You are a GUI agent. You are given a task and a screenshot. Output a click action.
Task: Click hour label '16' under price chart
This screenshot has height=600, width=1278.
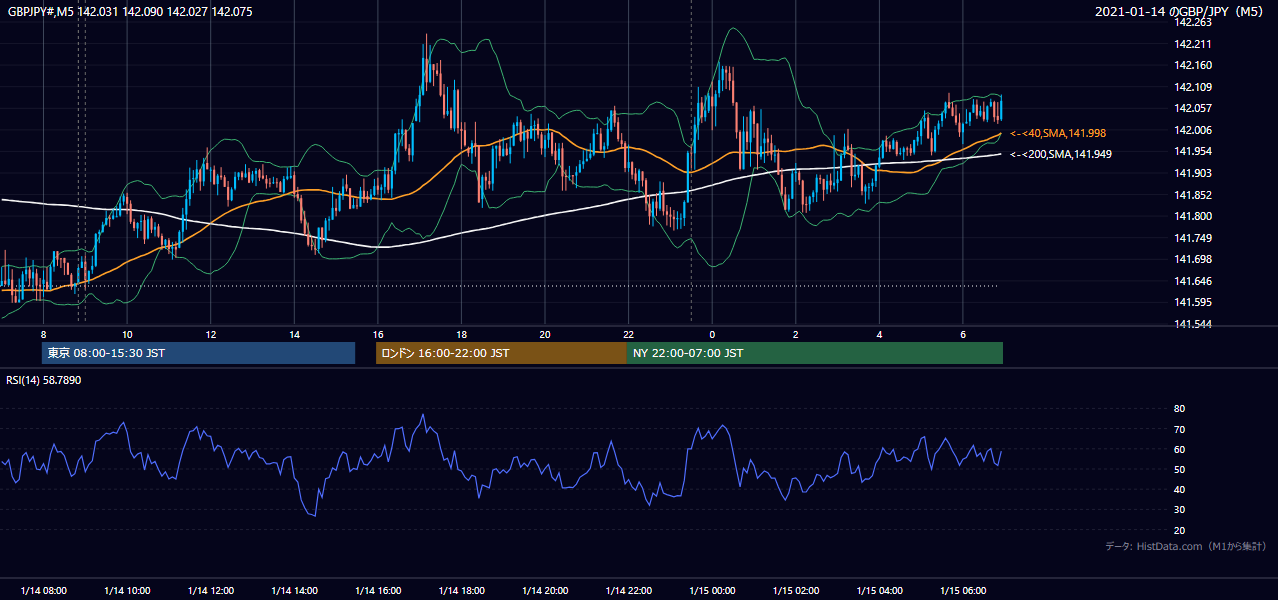point(377,334)
